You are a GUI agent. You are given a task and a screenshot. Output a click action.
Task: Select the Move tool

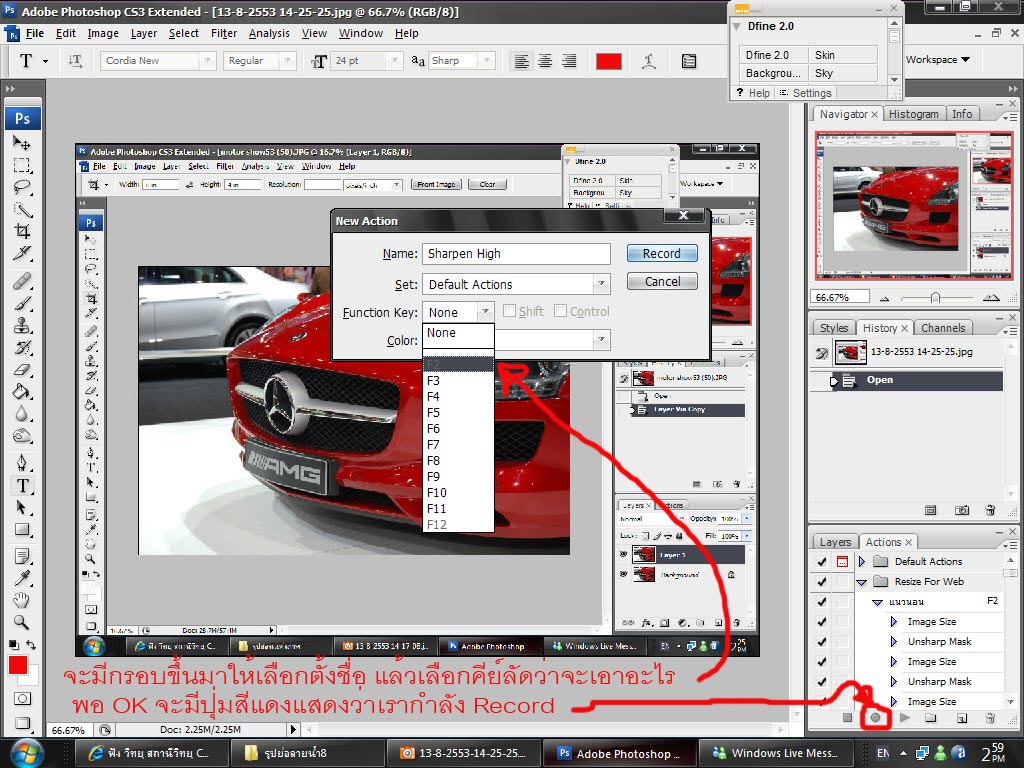point(22,142)
